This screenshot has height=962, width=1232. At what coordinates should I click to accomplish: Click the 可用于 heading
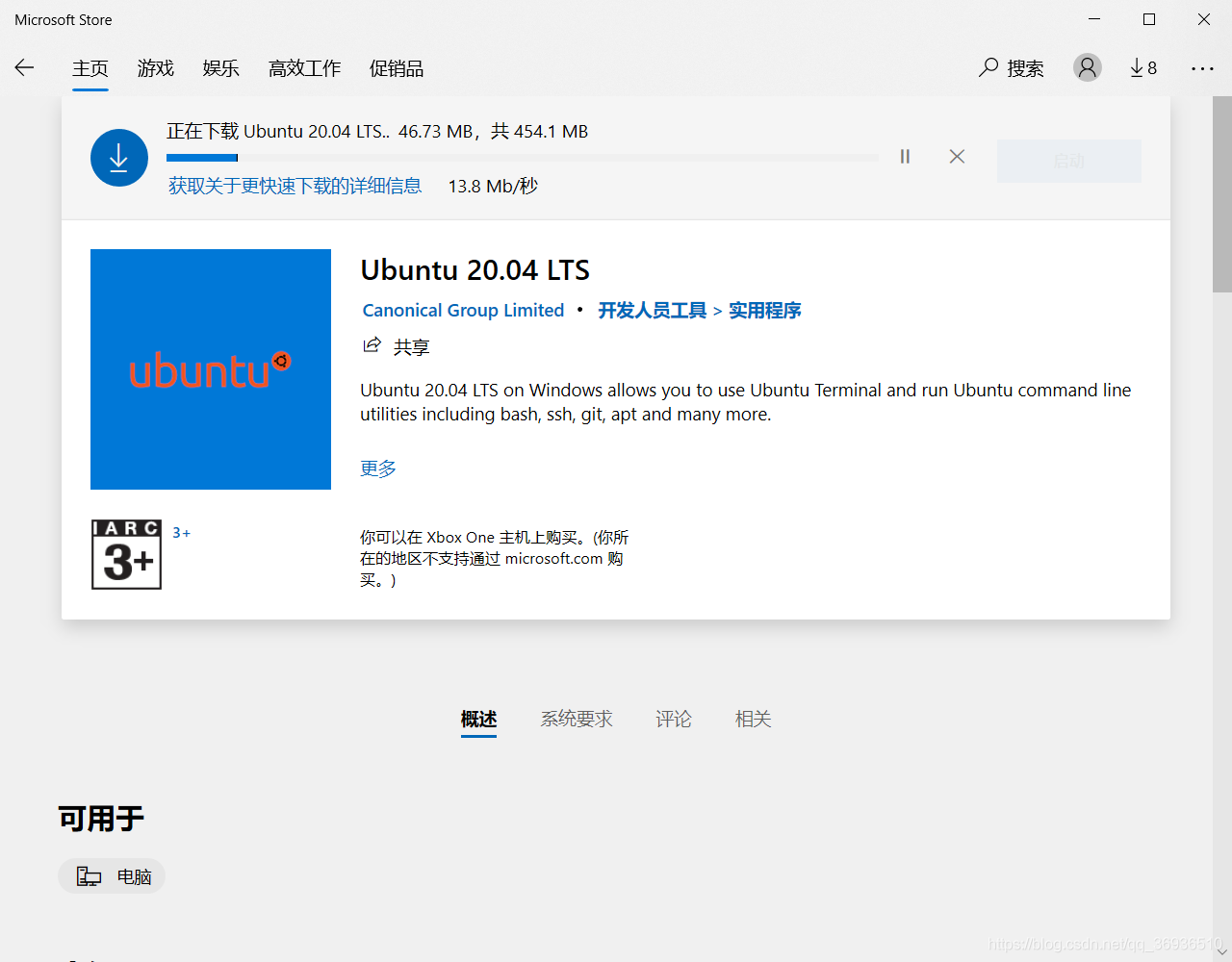[101, 819]
